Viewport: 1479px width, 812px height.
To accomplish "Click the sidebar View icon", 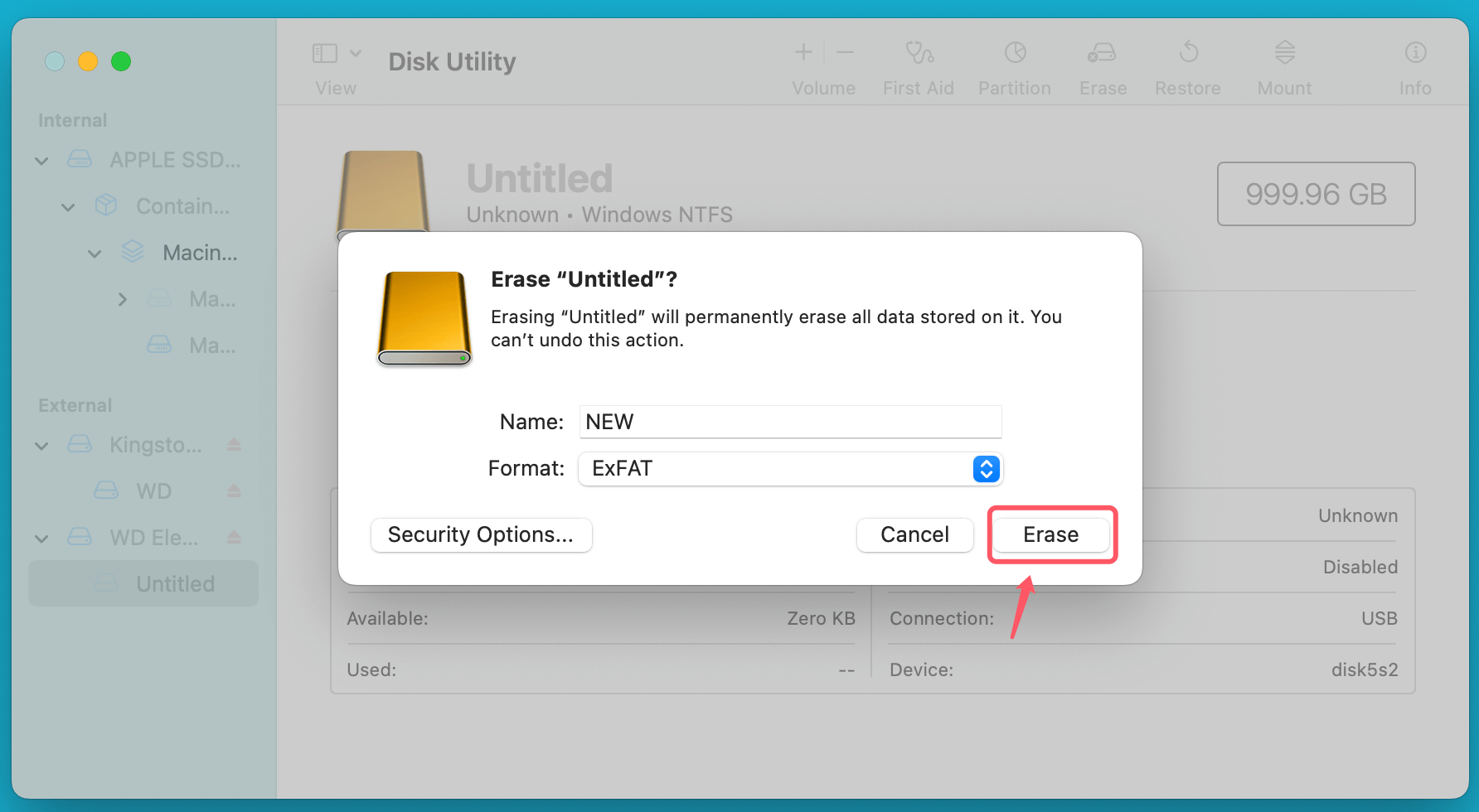I will [323, 52].
